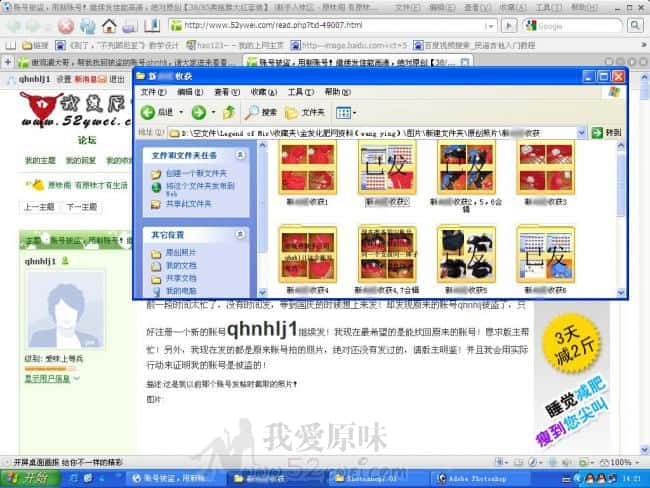Click the shared documents (共享文档) link in sidebar

tap(181, 278)
